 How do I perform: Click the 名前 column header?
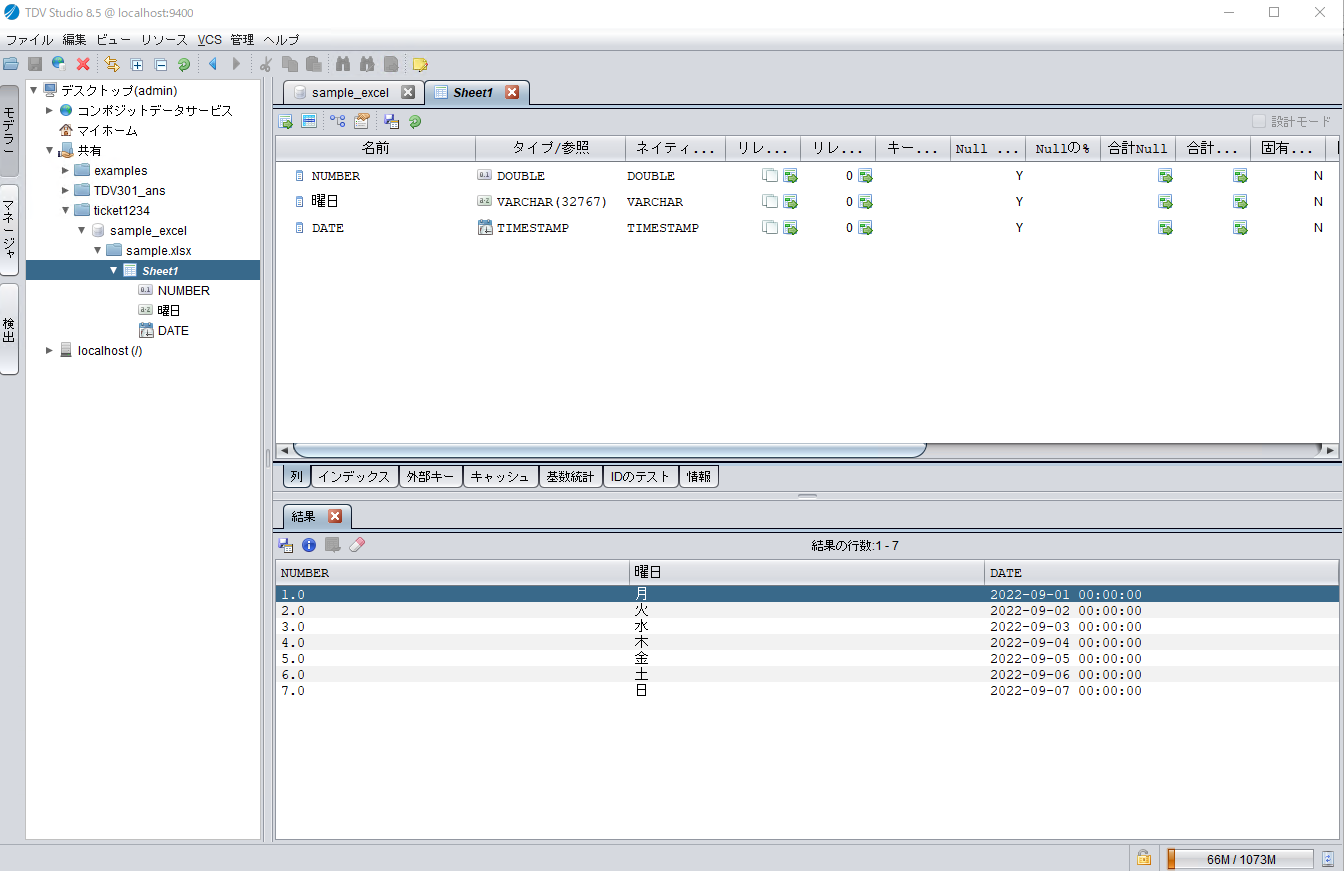(x=376, y=148)
